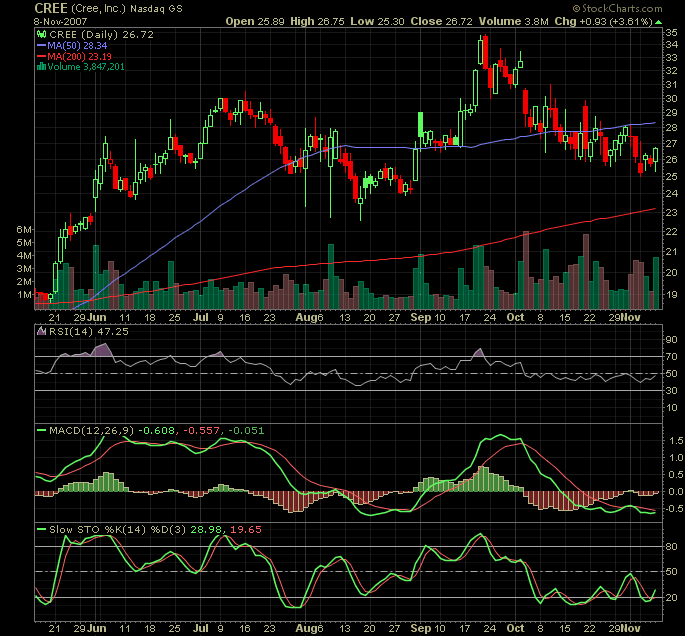Click the Jul label on the price panel's date axis
Image resolution: width=685 pixels, height=636 pixels.
[201, 317]
